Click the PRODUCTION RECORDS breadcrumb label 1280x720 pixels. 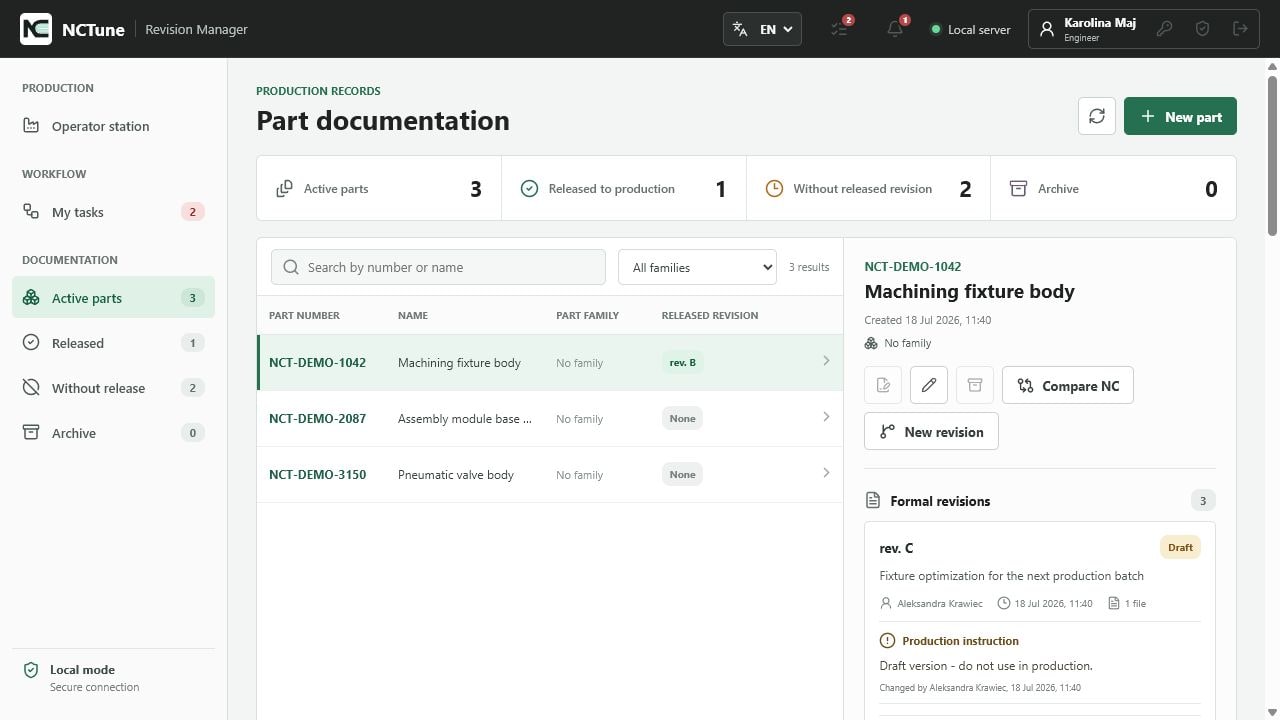(x=318, y=91)
